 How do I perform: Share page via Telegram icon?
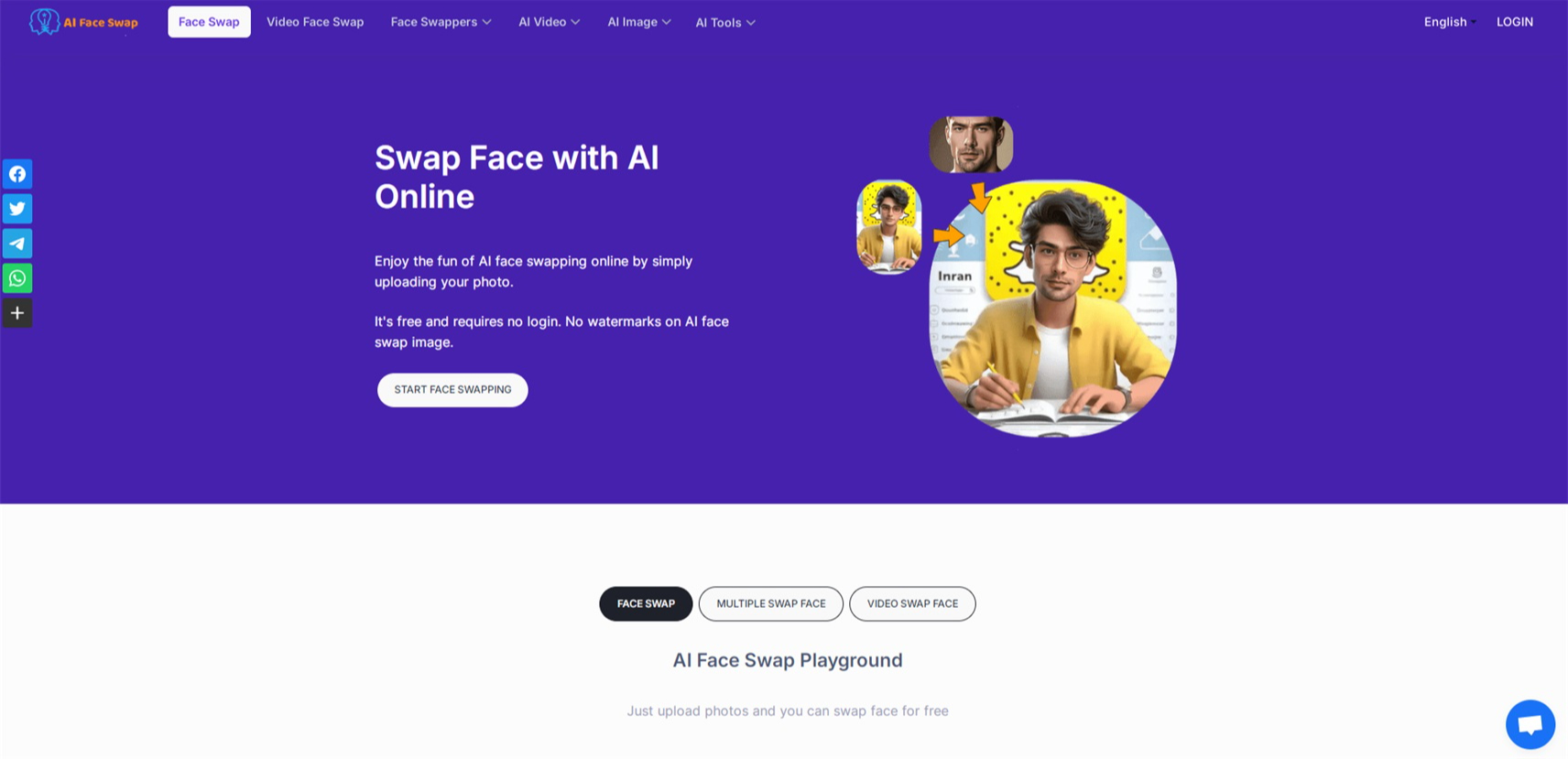point(16,244)
